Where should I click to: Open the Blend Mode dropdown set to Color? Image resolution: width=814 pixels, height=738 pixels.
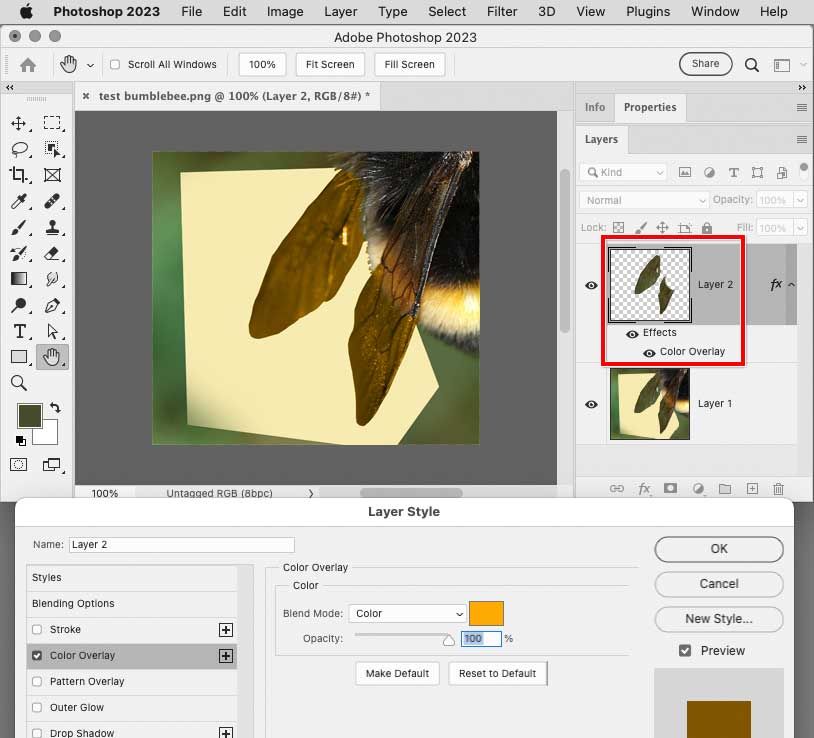(x=407, y=614)
